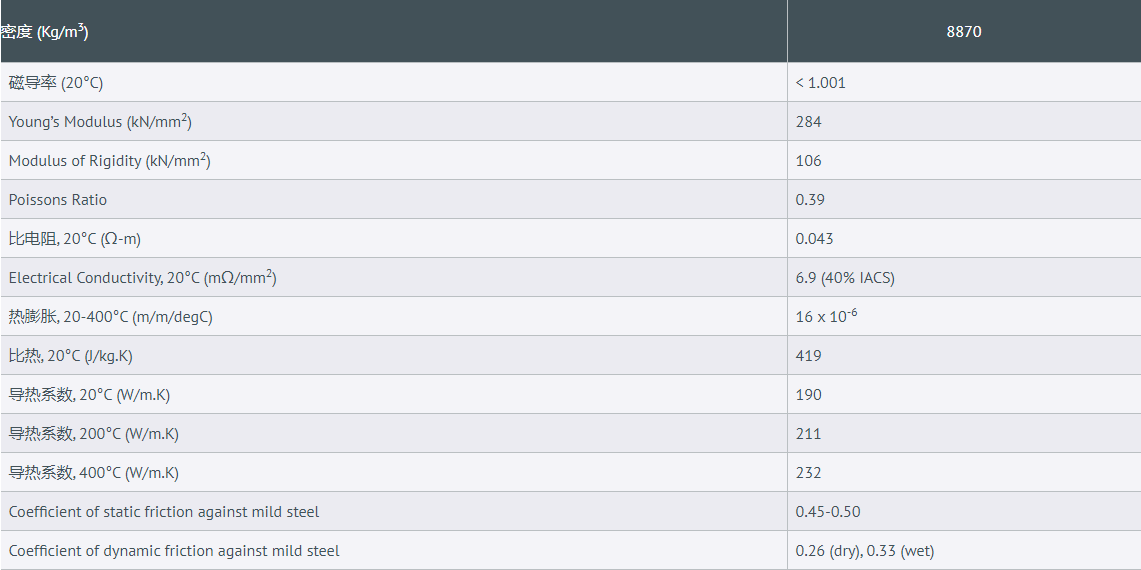The image size is (1141, 570).
Task: Select the static friction coefficient label
Action: tap(164, 512)
